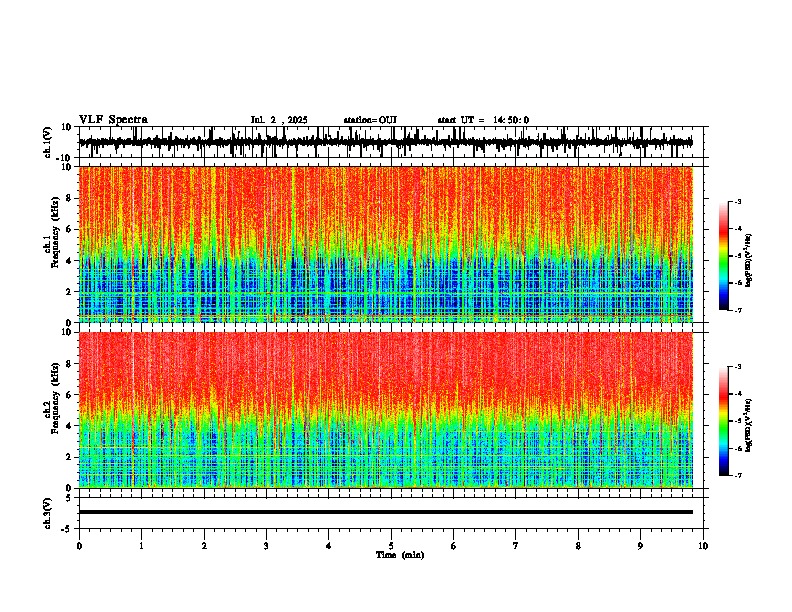This screenshot has height=612, width=792.
Task: Click the time axis tick label 4
Action: pos(329,546)
